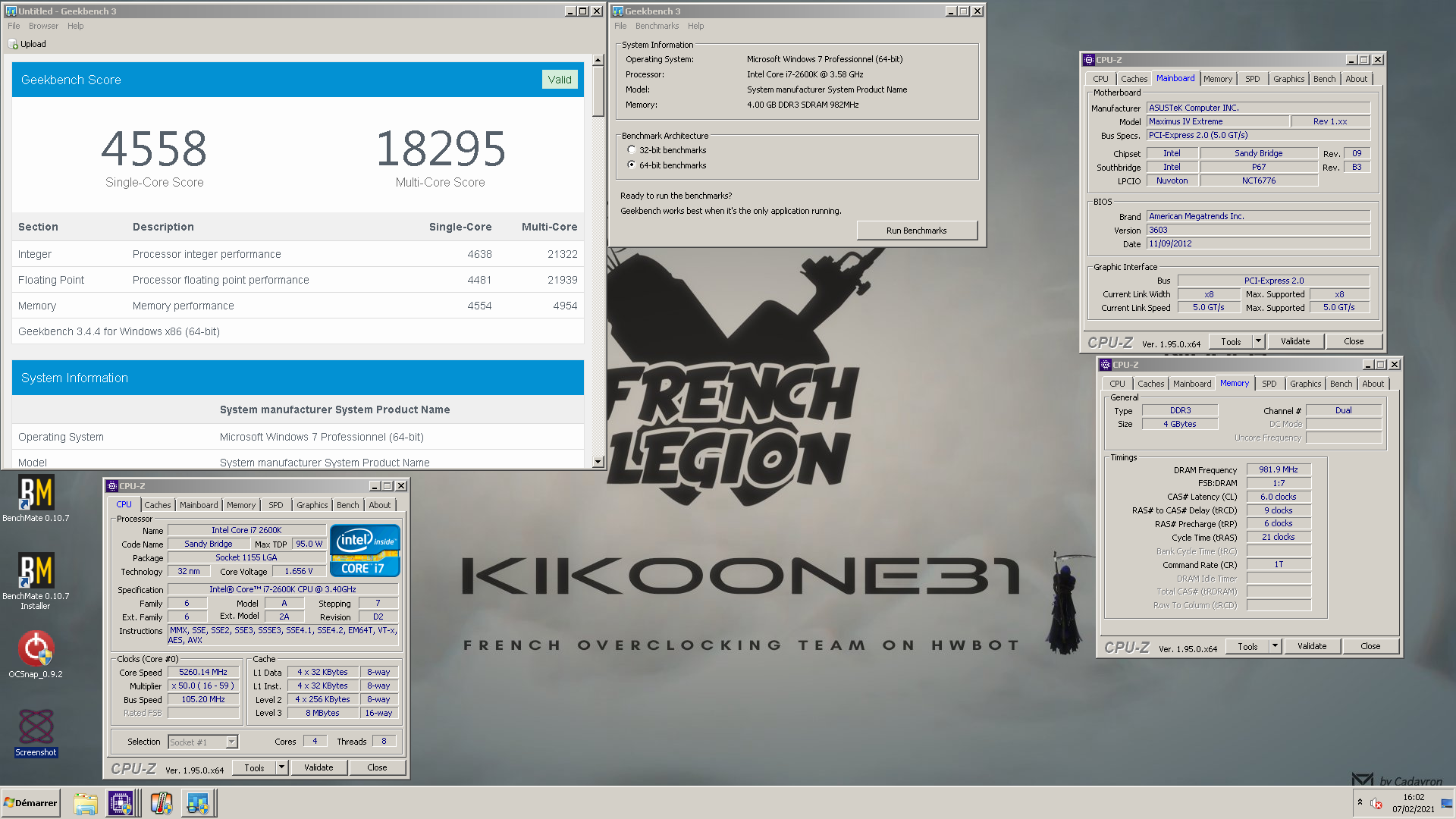Click the Intel Core i7 logo in CPU-Z
Screen dimensions: 1456x819
pos(365,551)
